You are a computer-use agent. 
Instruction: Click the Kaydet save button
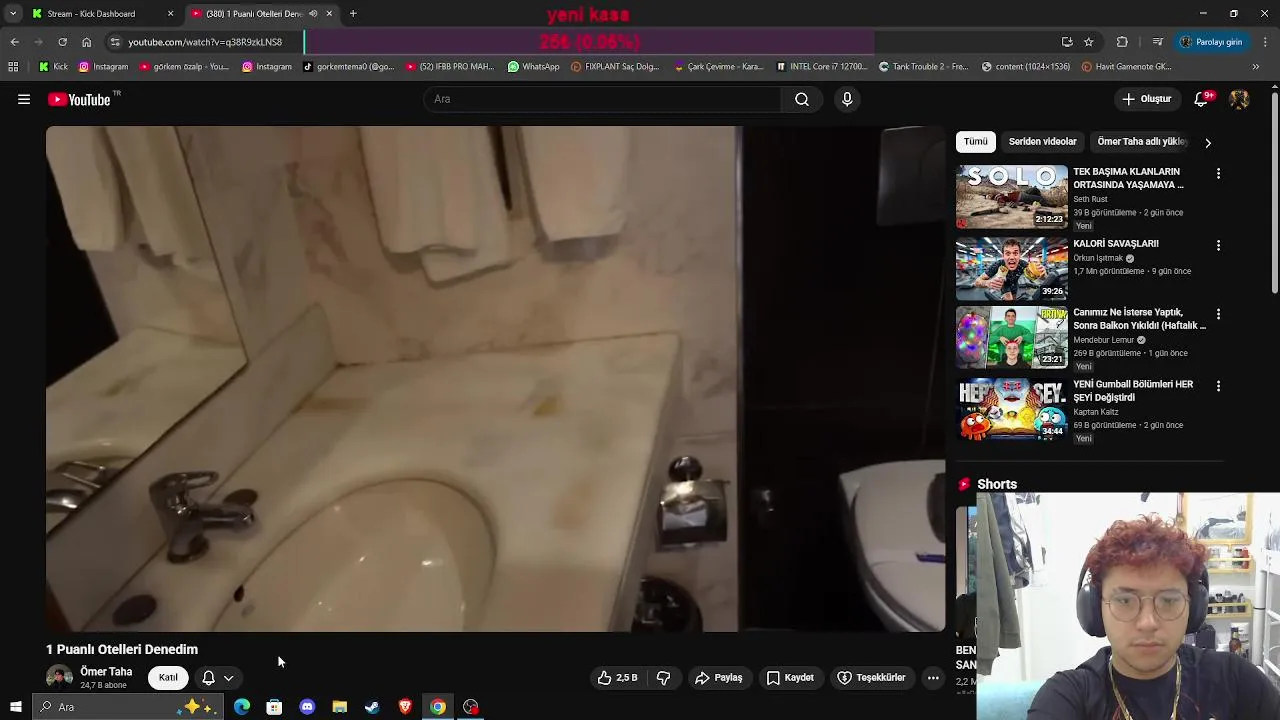tap(790, 678)
